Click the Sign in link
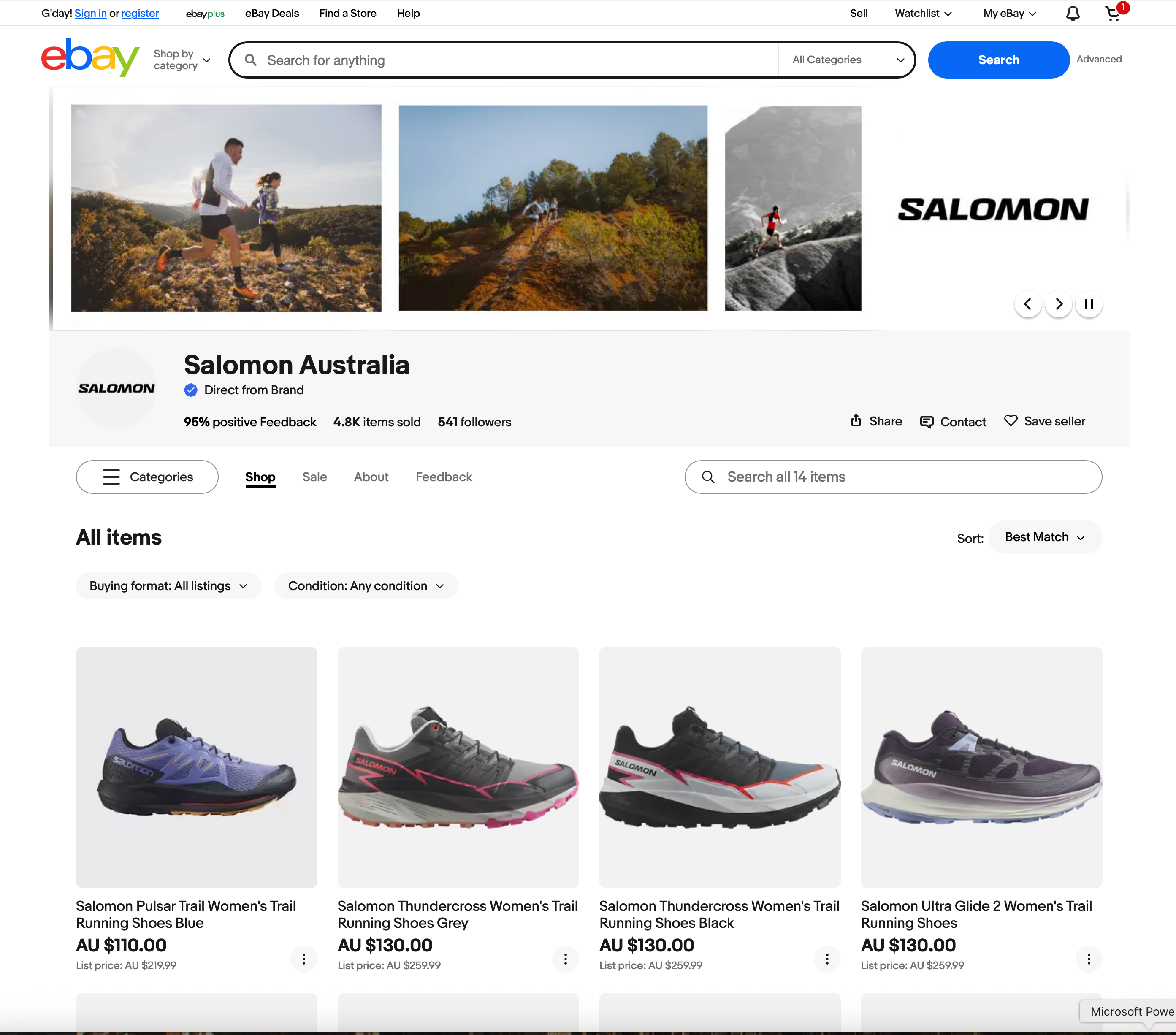Viewport: 1176px width, 1035px height. click(x=90, y=13)
